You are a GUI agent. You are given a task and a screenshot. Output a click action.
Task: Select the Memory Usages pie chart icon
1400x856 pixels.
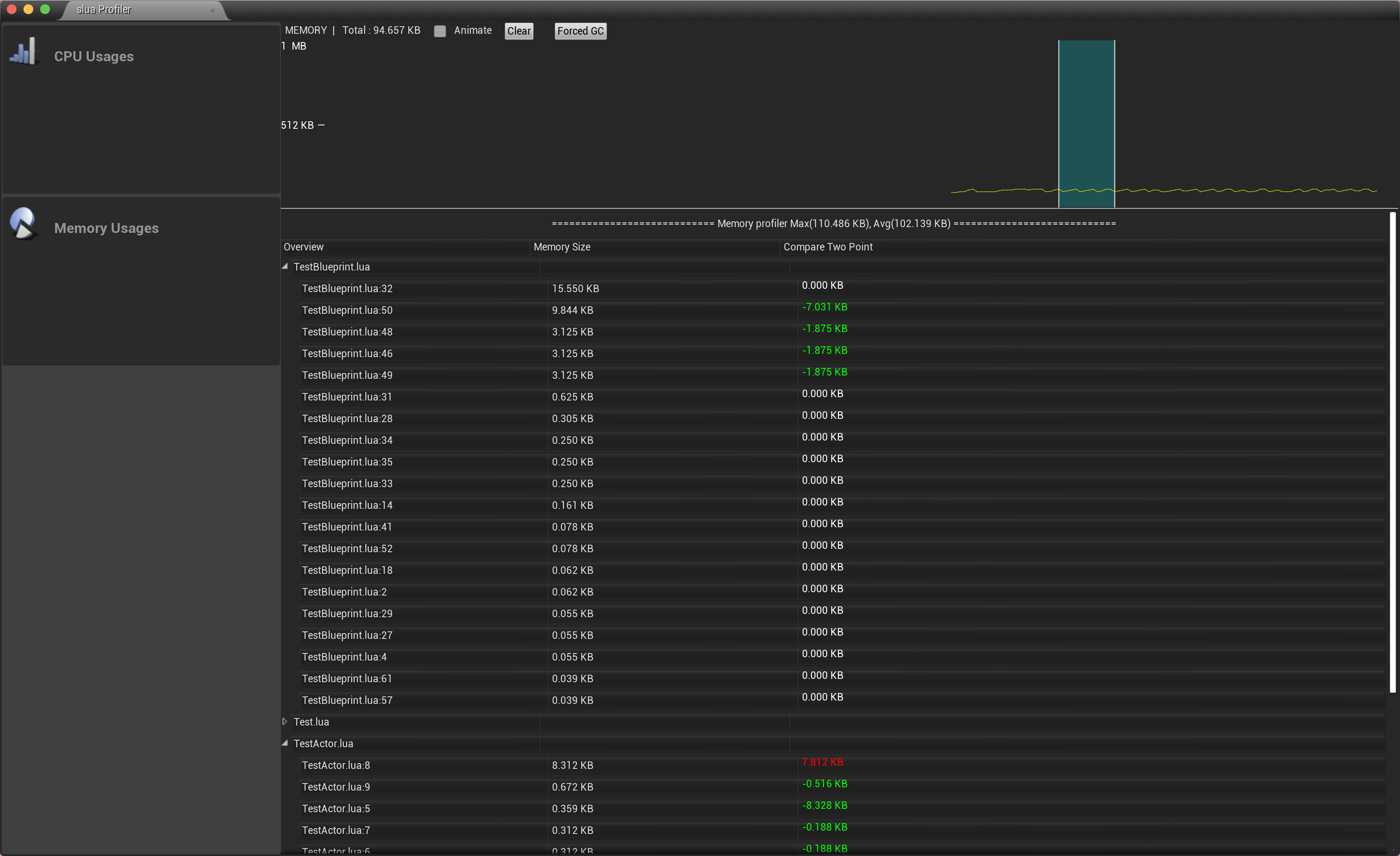[23, 223]
